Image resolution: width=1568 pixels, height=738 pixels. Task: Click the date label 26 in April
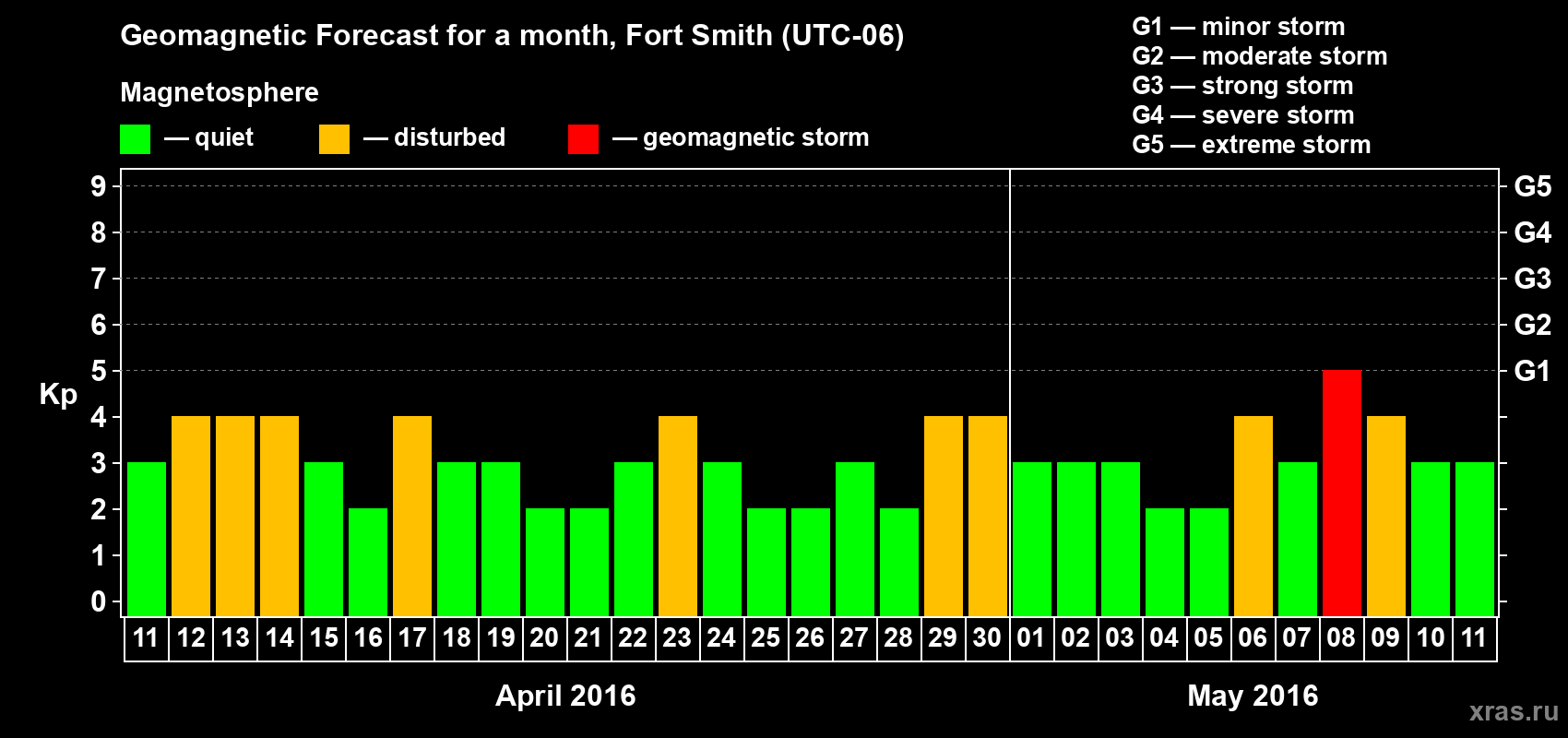(810, 638)
